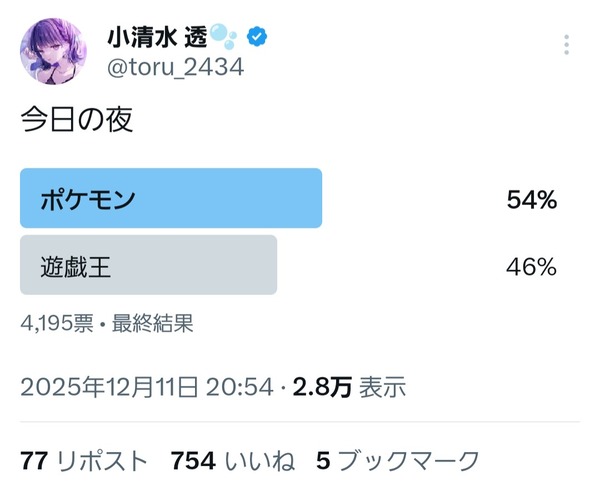This screenshot has width=600, height=490.
Task: Select the gray 遊戯王 poll result bar
Action: click(148, 265)
